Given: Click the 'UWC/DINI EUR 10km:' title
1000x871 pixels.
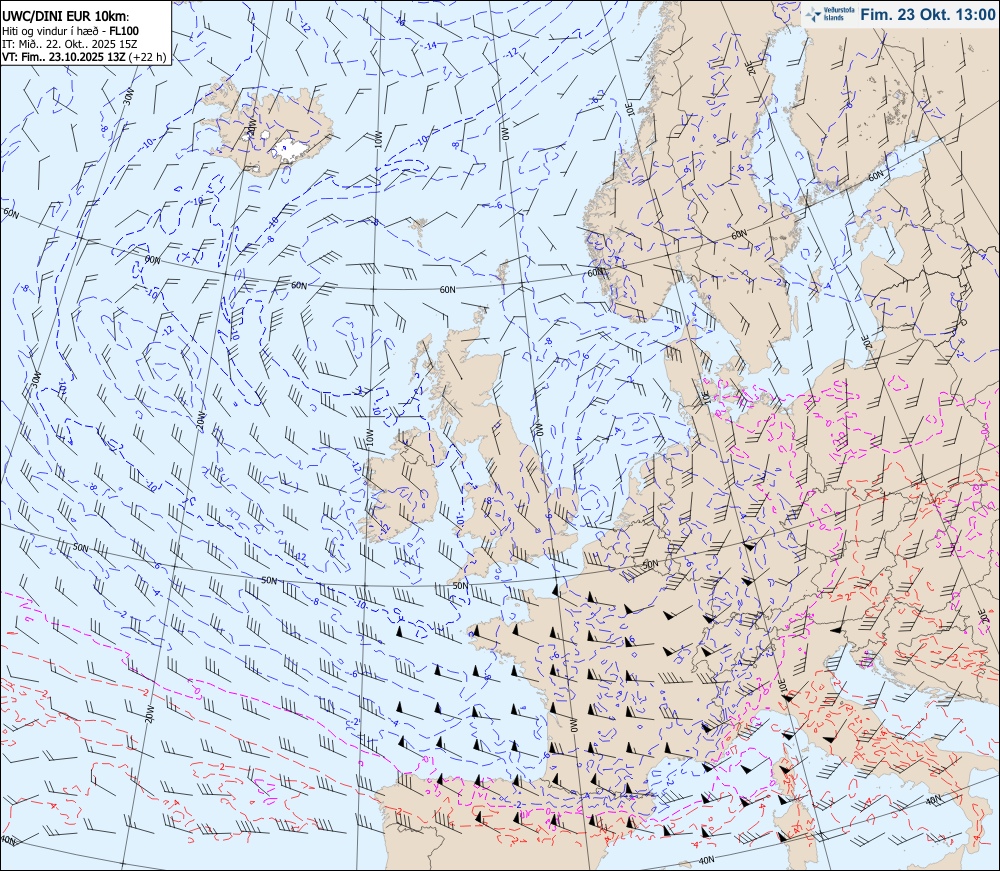Looking at the screenshot, I should (66, 18).
